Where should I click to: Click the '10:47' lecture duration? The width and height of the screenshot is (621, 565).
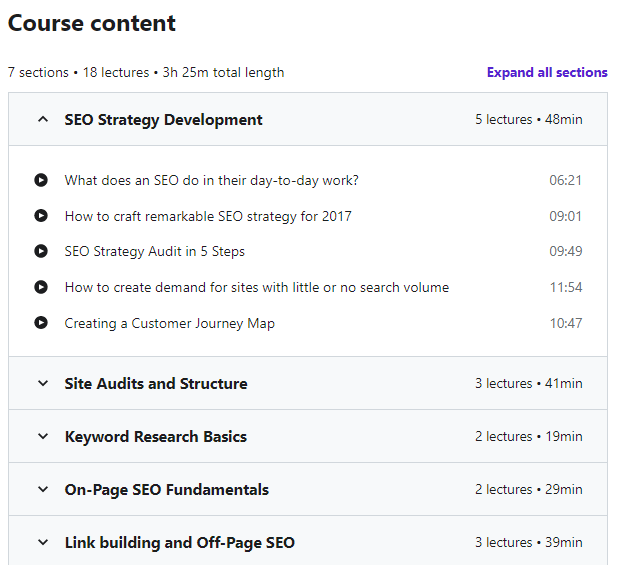tap(566, 323)
